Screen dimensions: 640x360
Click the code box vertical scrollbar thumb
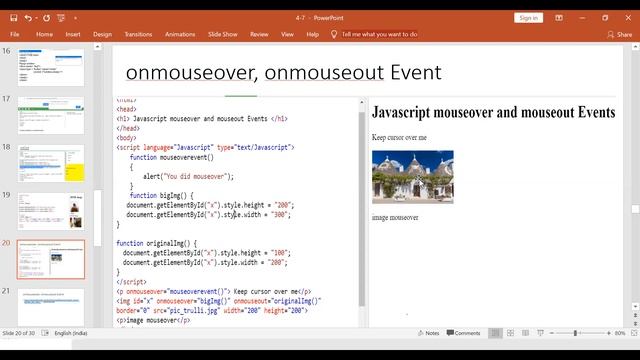point(362,208)
